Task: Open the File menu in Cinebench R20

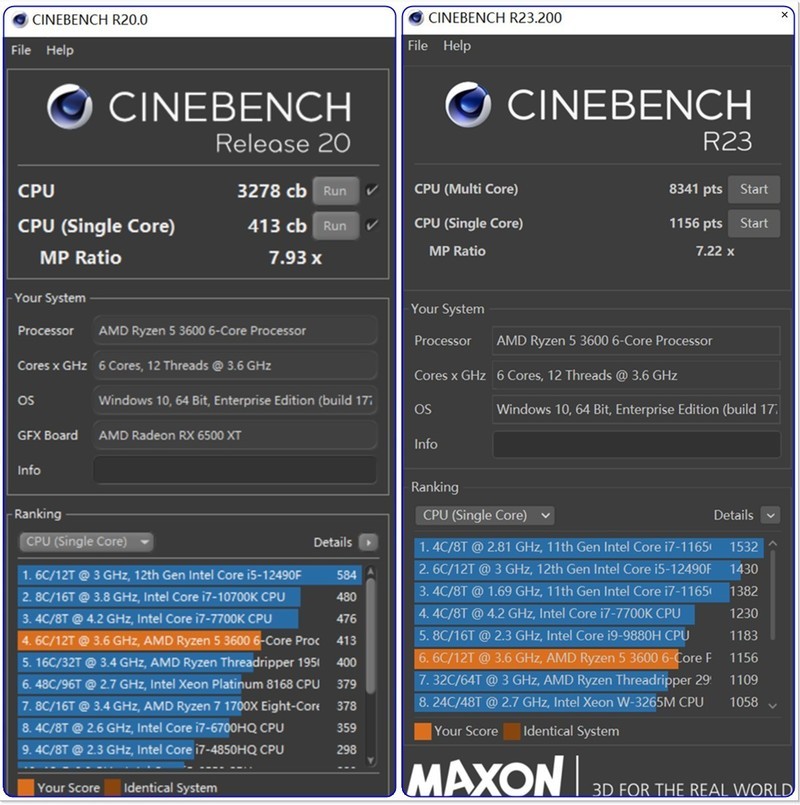Action: point(21,50)
